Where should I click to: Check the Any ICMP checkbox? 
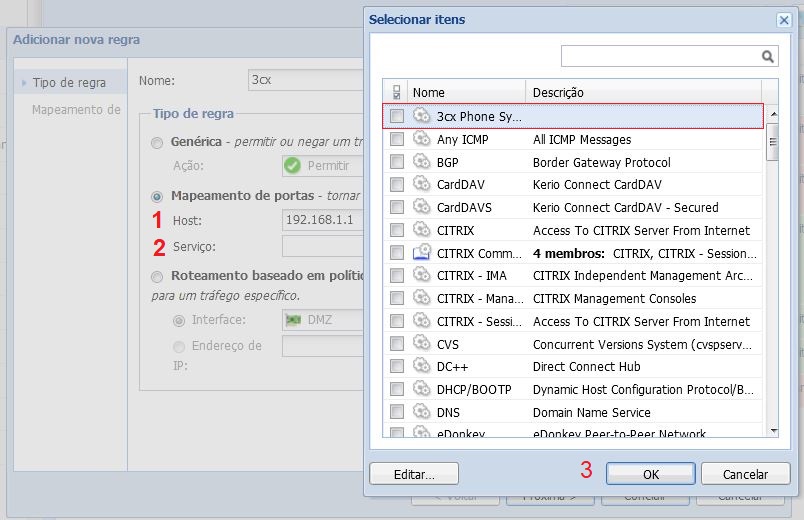tap(396, 139)
